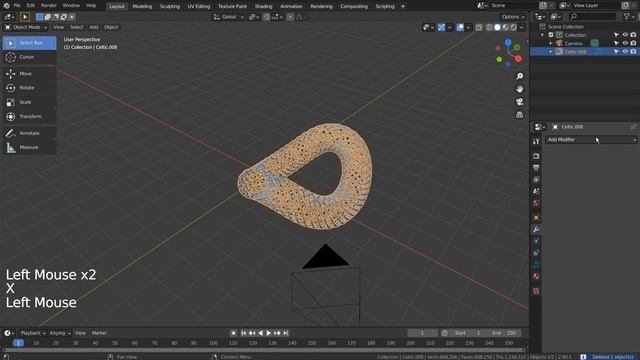Open Object properties tab
Screen dimensions: 640x360
[536, 218]
